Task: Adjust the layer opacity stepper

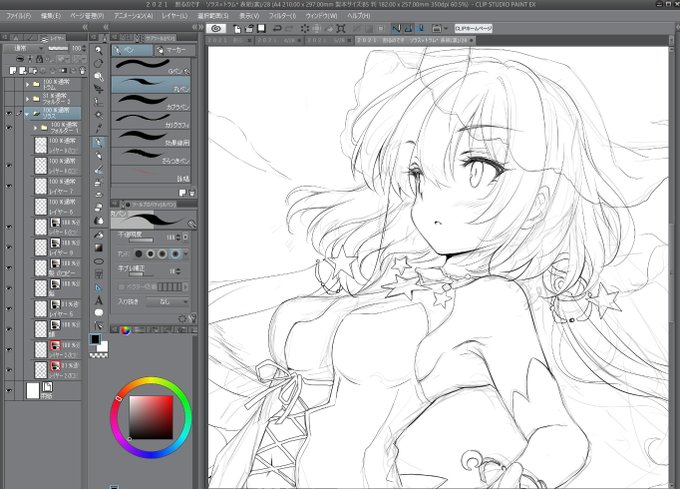Action: click(85, 48)
